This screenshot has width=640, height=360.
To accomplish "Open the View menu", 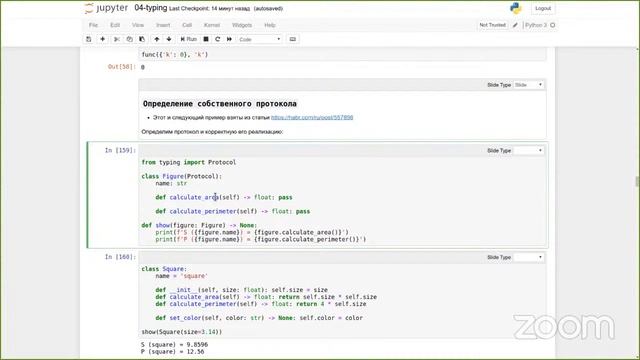I will pos(138,25).
